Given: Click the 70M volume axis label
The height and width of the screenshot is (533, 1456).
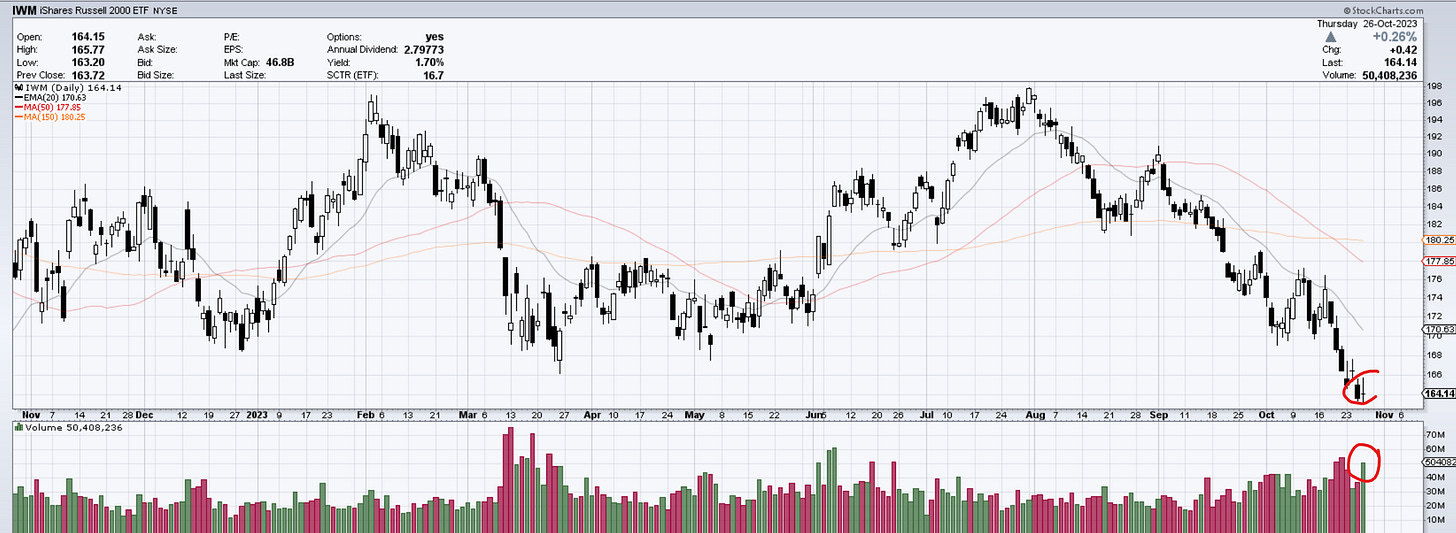Looking at the screenshot, I should (x=1435, y=436).
